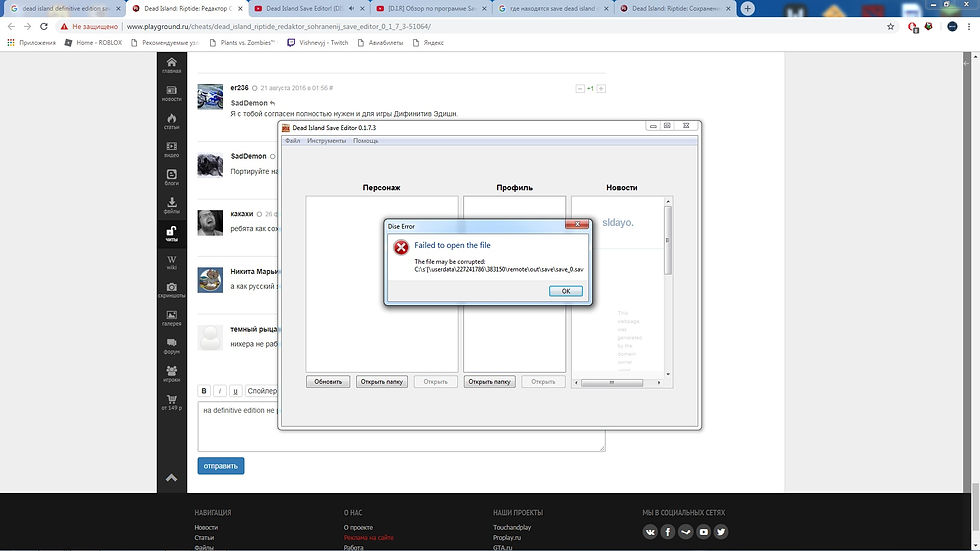Click the blue отправить submit button

(x=221, y=466)
